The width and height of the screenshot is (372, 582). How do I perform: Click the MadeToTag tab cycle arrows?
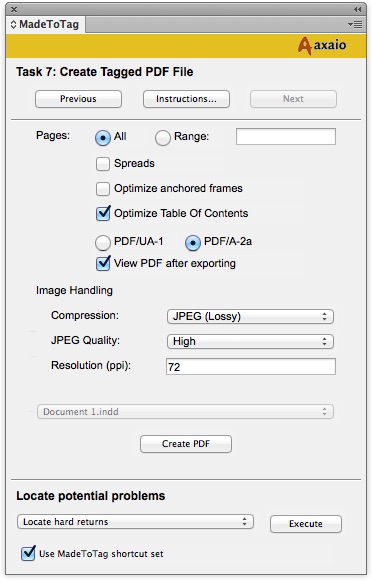pos(13,24)
